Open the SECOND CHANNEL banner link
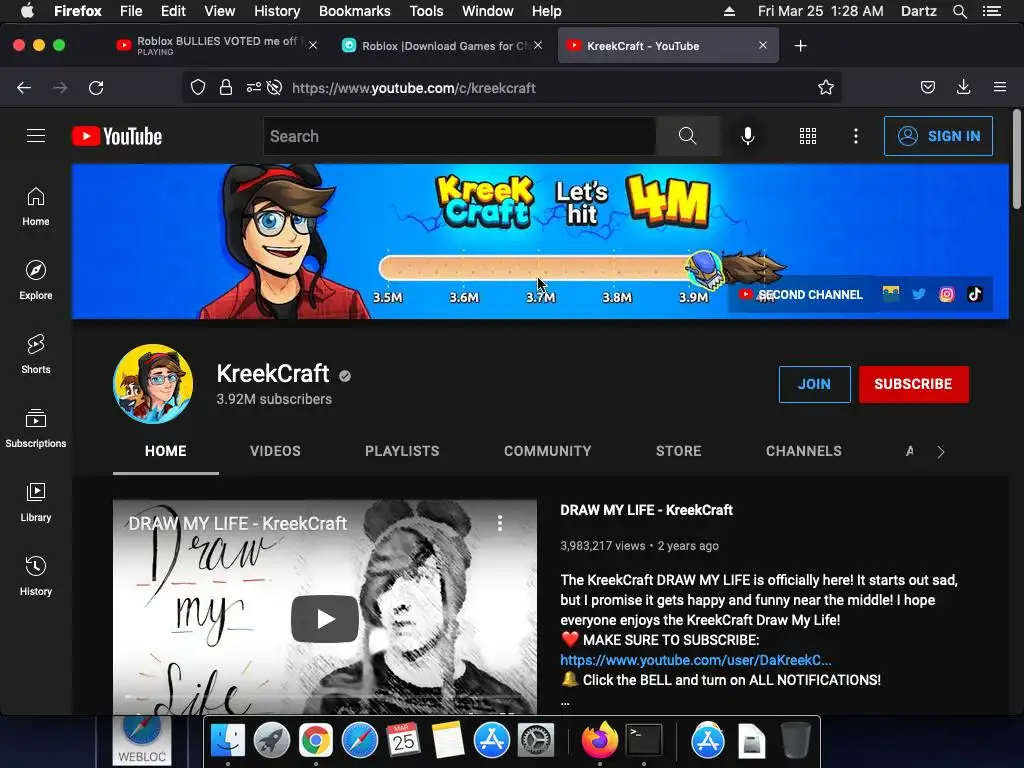The height and width of the screenshot is (768, 1024). [x=801, y=295]
